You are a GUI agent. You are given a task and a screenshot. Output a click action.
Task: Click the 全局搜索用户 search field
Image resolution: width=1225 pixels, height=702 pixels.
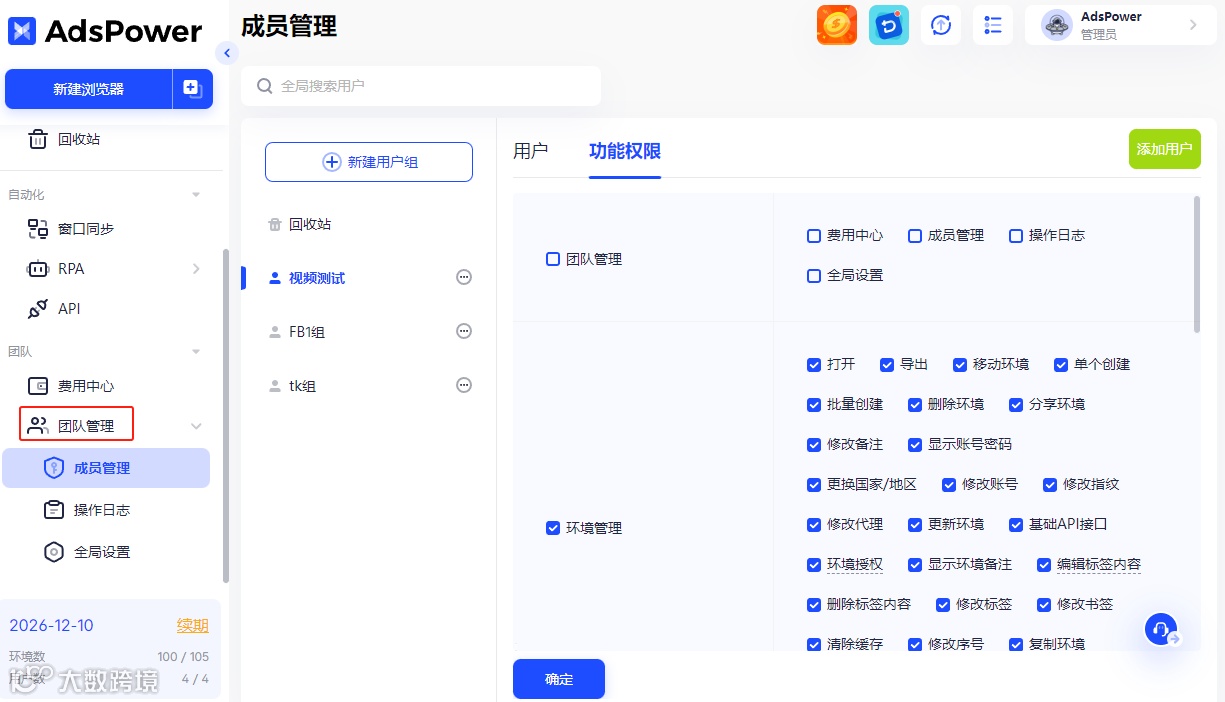pos(421,86)
